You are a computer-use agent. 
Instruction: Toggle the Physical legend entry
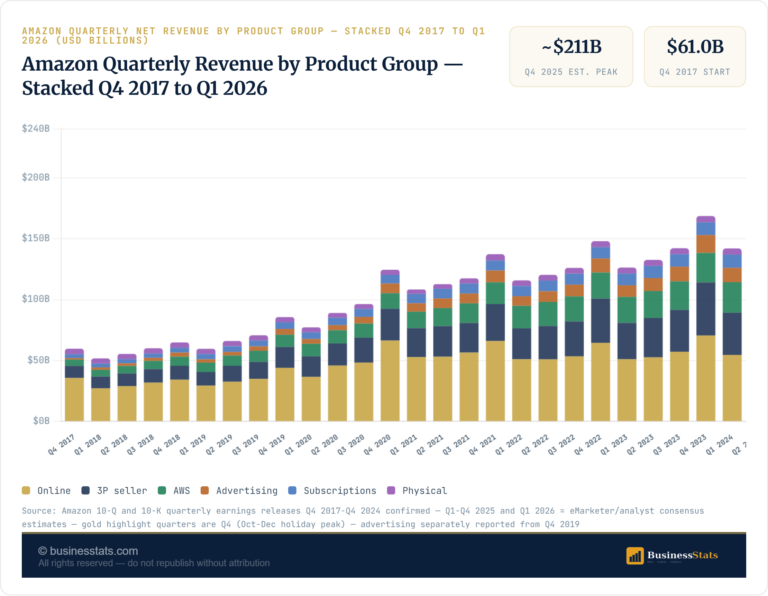(417, 491)
